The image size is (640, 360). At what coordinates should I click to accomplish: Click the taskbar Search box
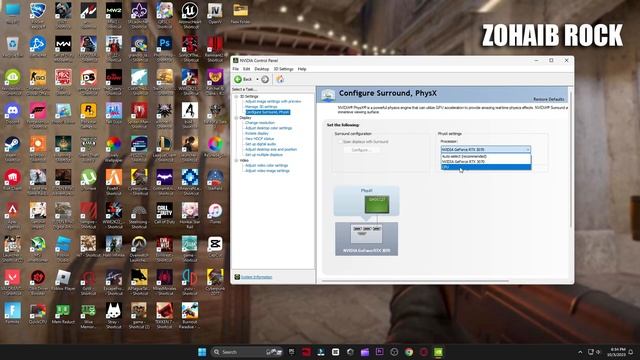247,352
